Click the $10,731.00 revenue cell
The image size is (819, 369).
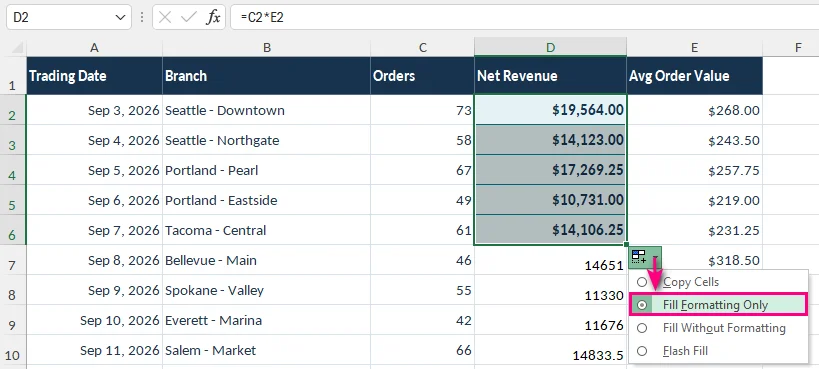click(x=551, y=200)
